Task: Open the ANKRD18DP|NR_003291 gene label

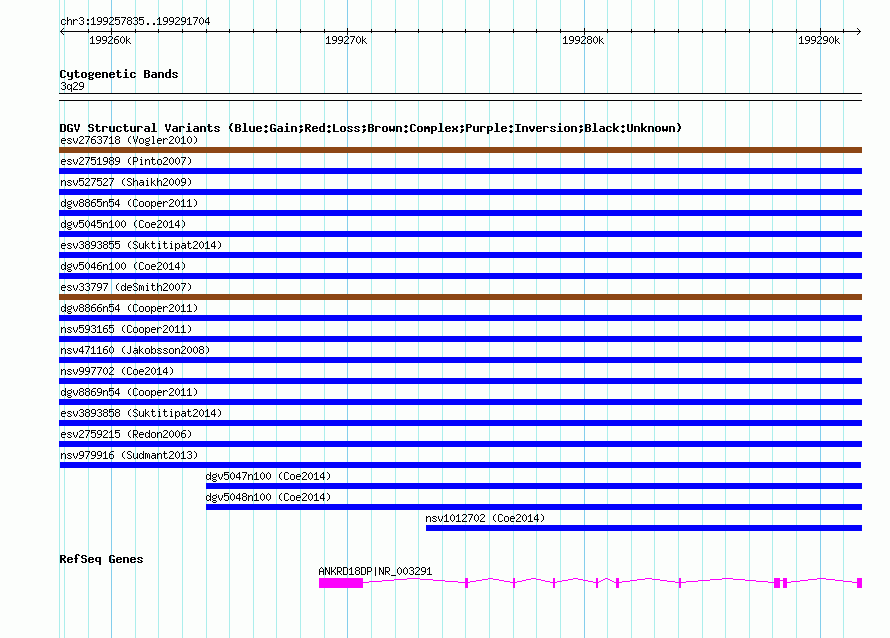Action: (375, 571)
